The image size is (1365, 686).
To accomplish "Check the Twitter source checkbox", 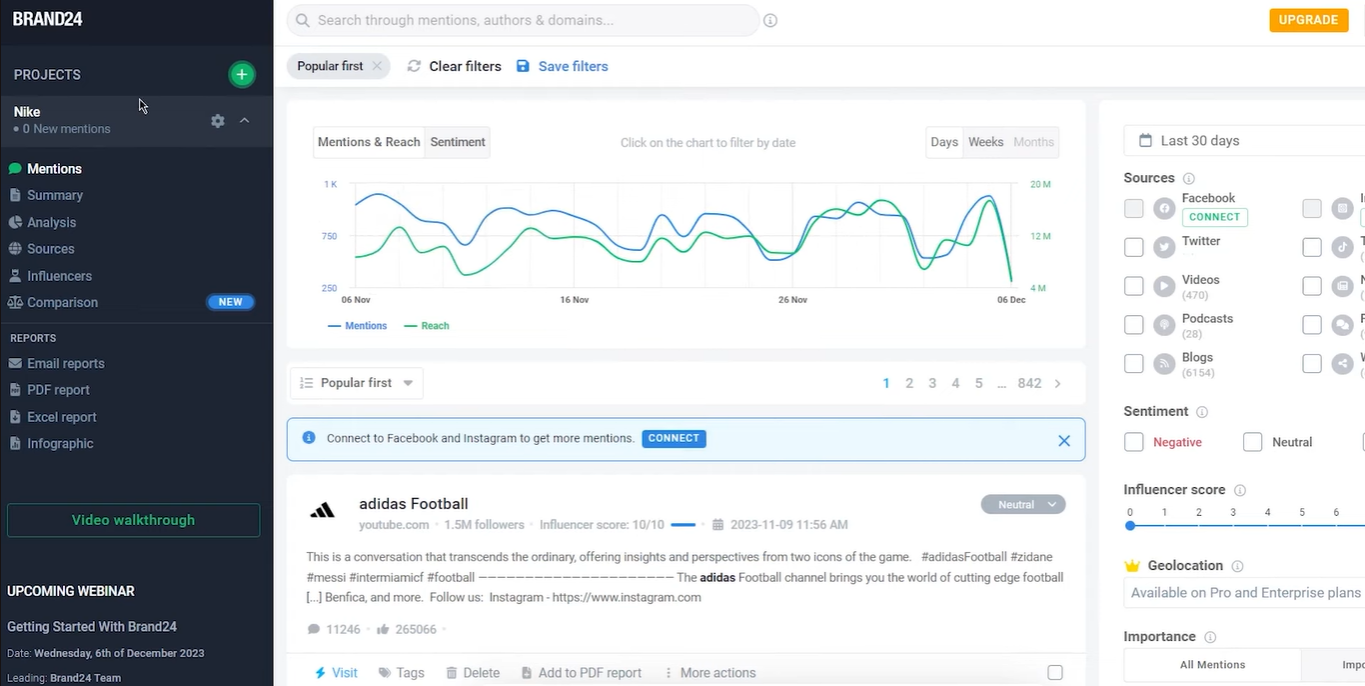I will tap(1133, 247).
